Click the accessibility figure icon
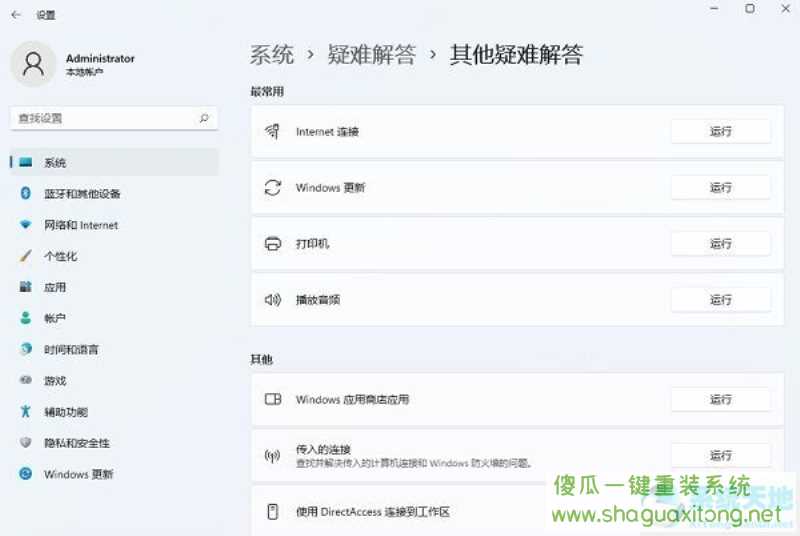Viewport: 800px width, 536px height. coord(26,411)
